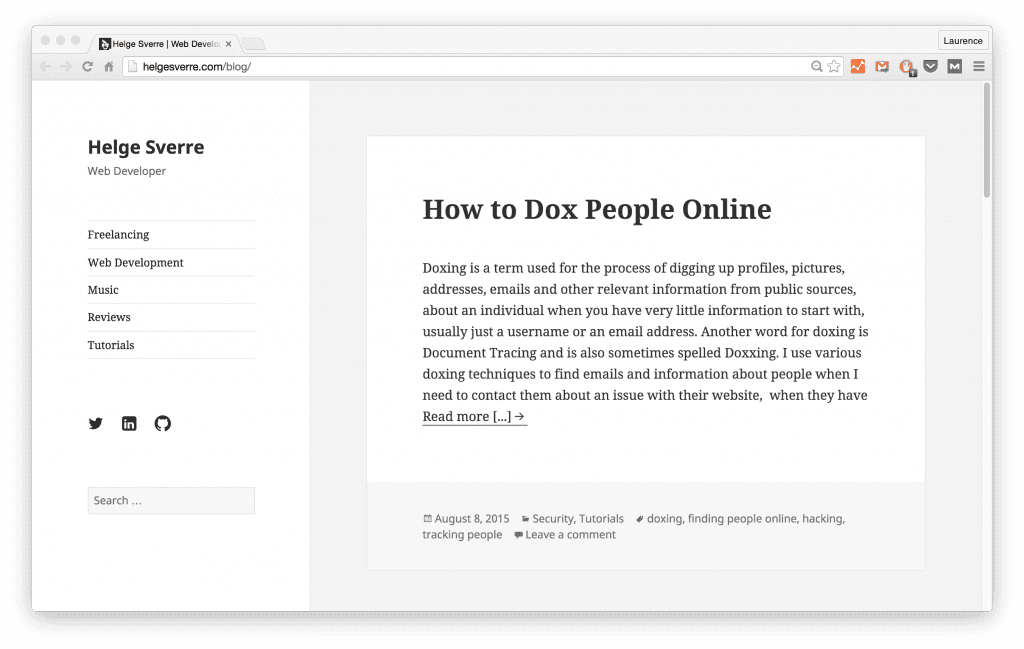Click the August 8, 2015 post date
This screenshot has height=649, width=1024.
[472, 518]
